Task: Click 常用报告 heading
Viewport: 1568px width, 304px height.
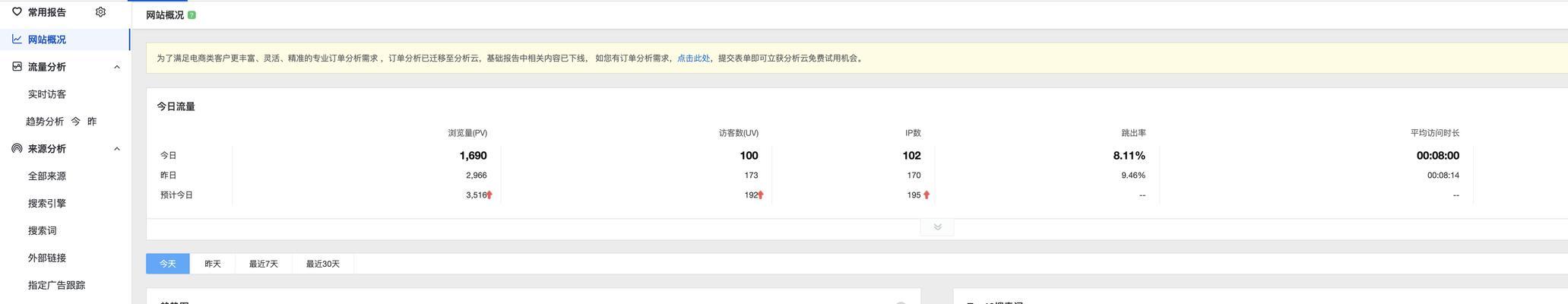Action: [47, 12]
